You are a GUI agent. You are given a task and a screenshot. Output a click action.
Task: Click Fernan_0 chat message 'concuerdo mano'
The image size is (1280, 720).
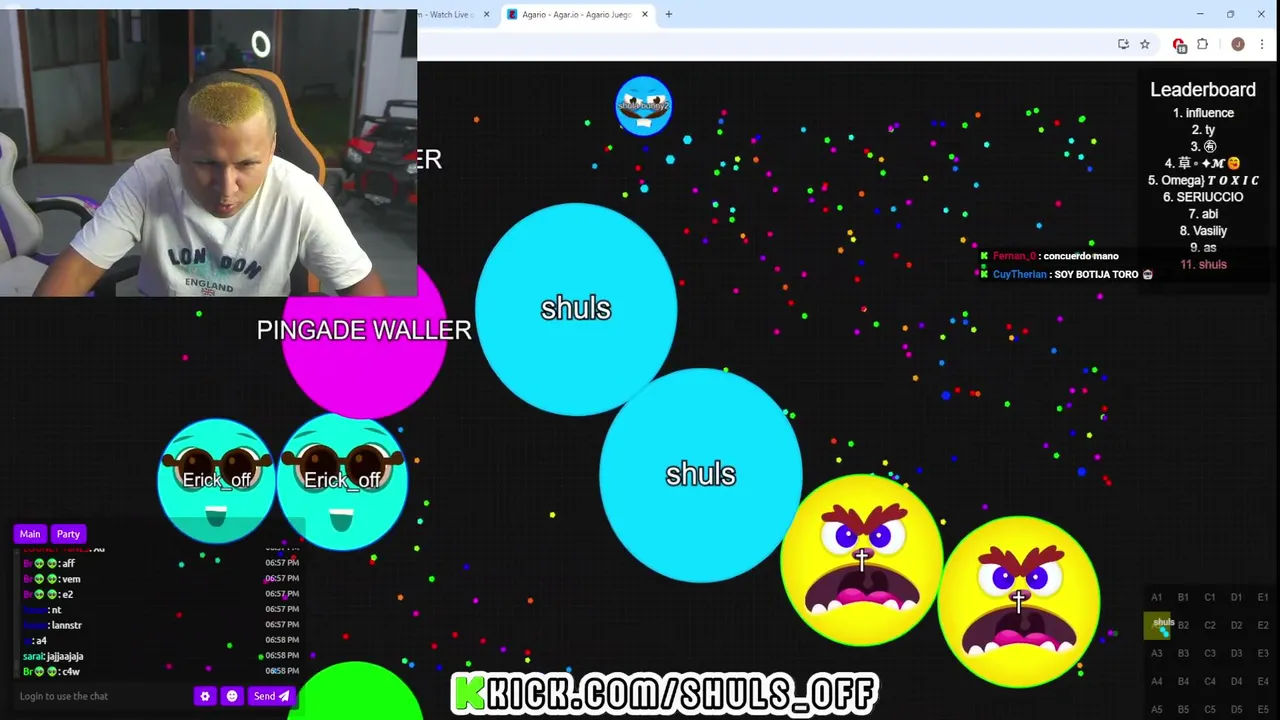coord(1080,256)
